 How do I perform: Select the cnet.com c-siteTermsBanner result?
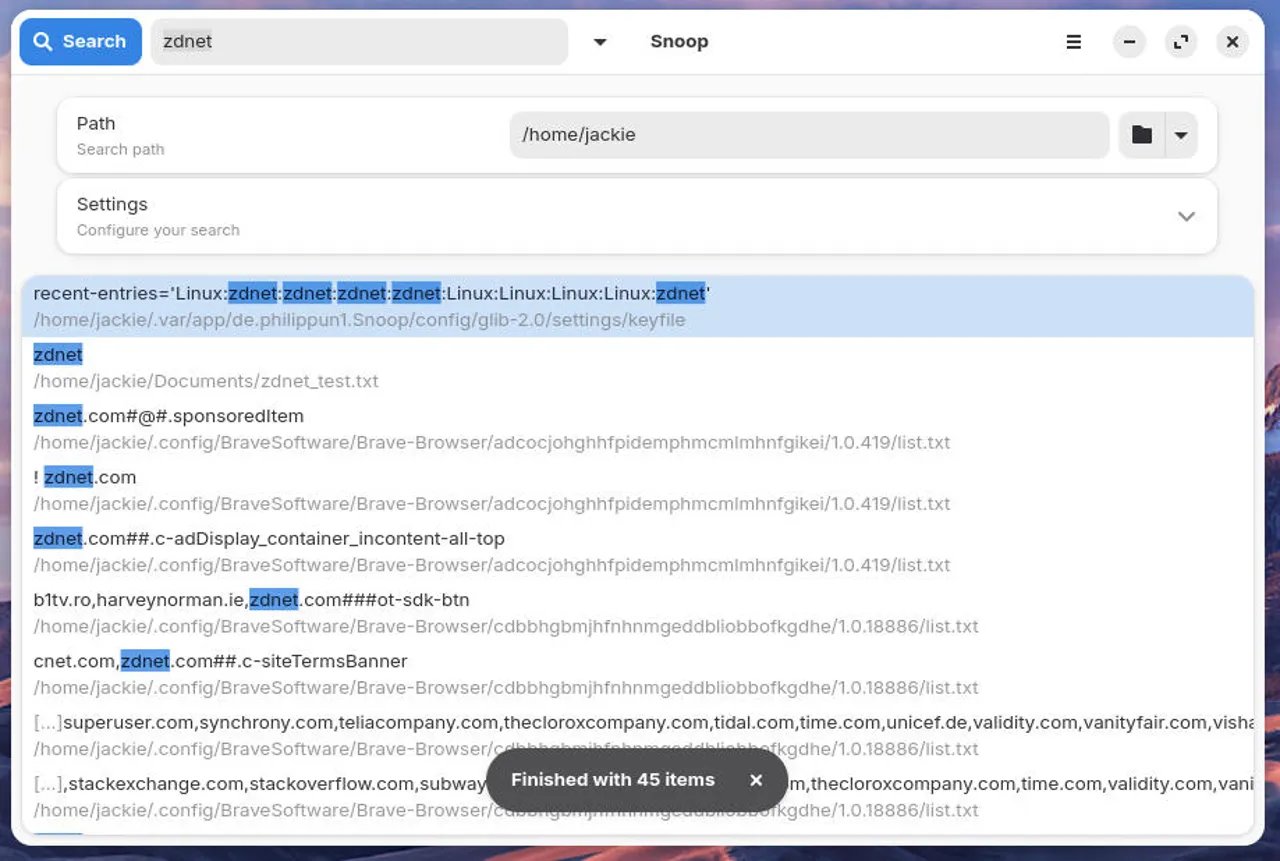[x=637, y=674]
